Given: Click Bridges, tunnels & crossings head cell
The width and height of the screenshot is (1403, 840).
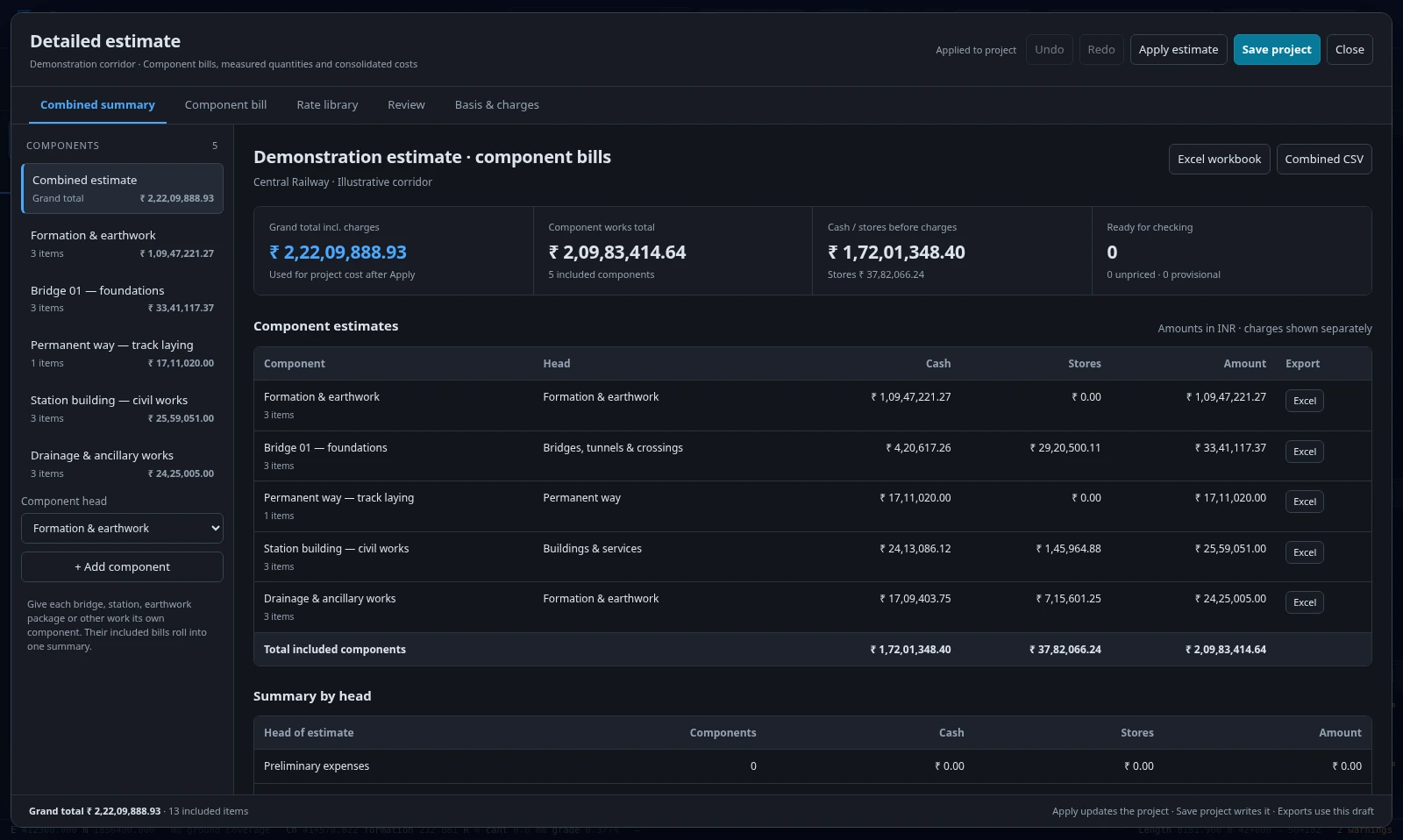Looking at the screenshot, I should 612,447.
